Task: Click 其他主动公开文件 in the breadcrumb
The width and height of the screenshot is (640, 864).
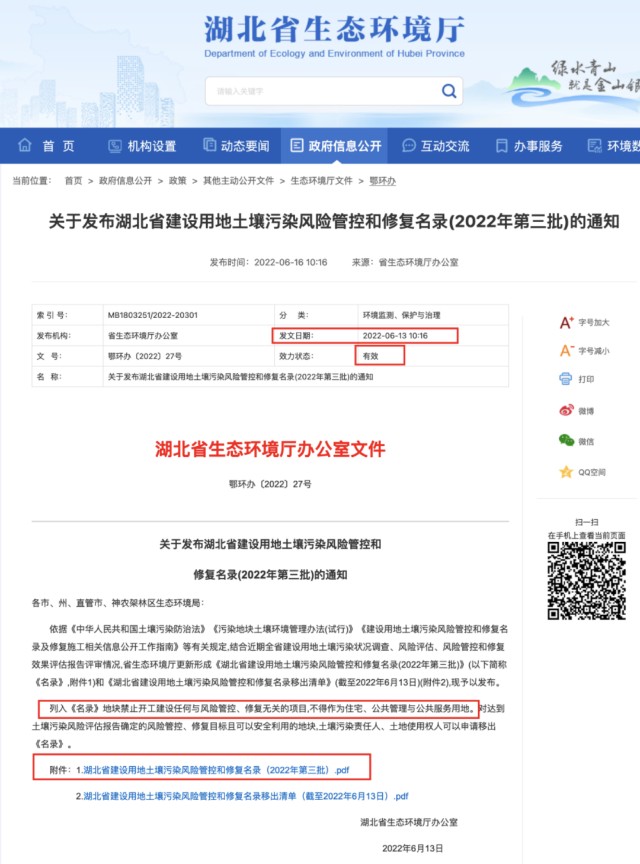Action: click(238, 181)
